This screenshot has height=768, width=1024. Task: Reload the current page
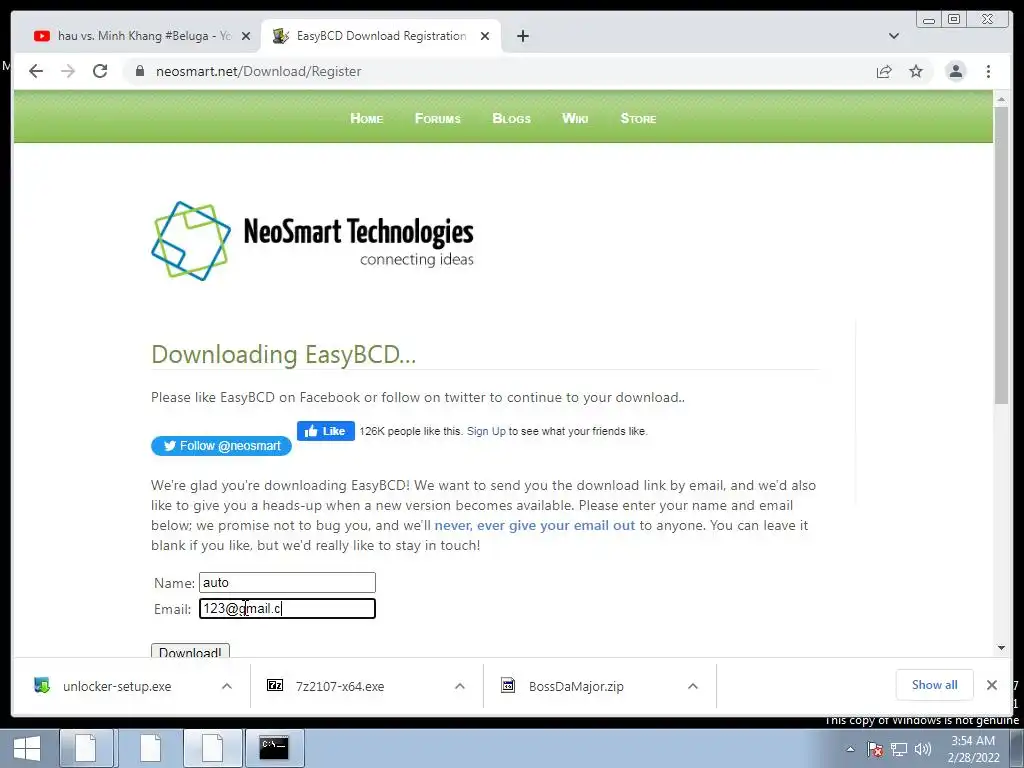pyautogui.click(x=100, y=71)
